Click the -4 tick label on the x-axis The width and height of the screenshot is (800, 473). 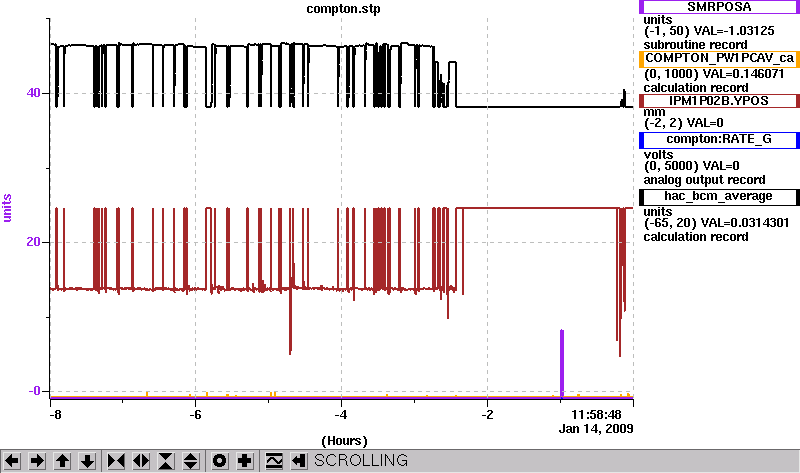(x=341, y=414)
